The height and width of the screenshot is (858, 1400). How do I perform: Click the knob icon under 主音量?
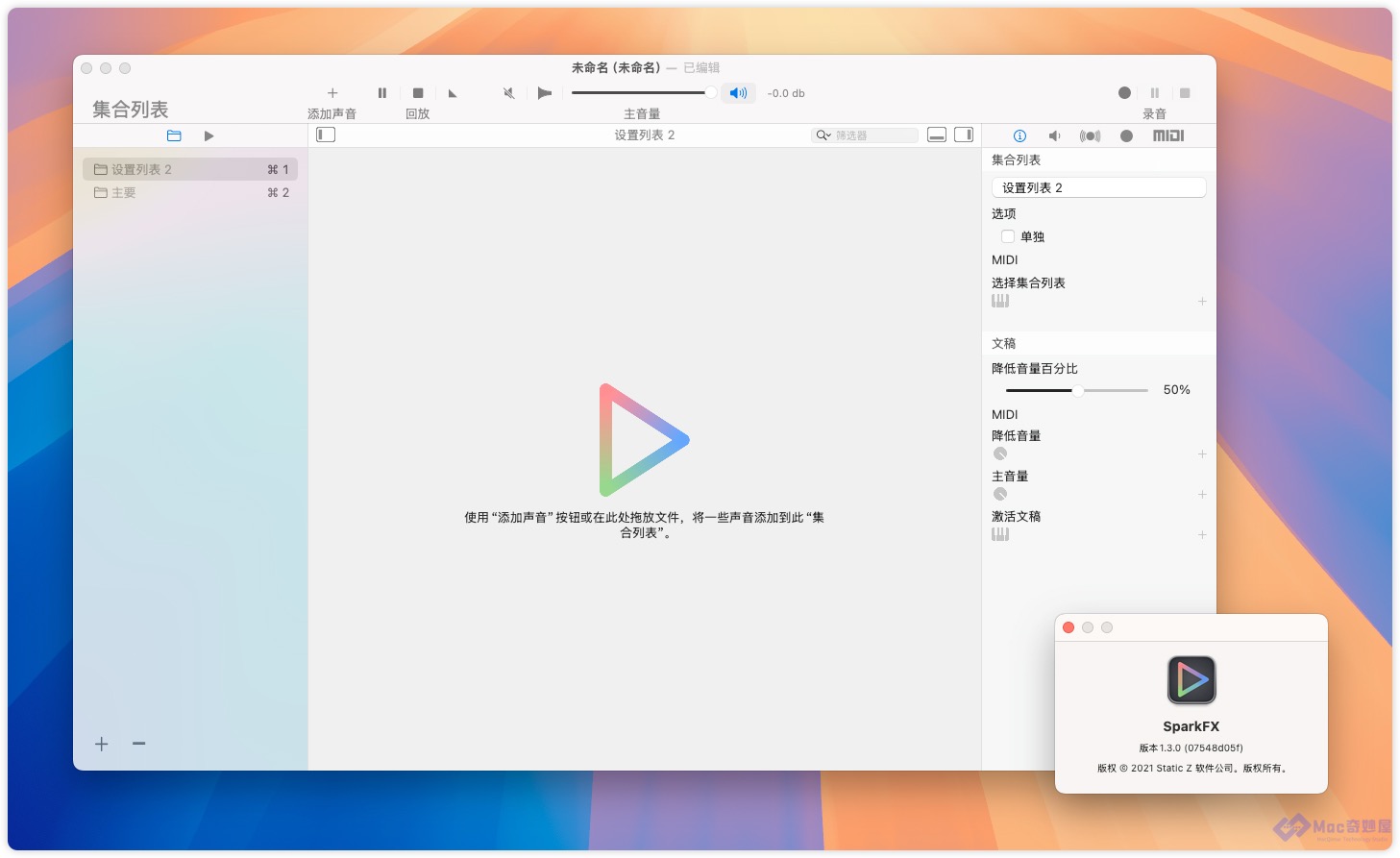[x=1000, y=494]
